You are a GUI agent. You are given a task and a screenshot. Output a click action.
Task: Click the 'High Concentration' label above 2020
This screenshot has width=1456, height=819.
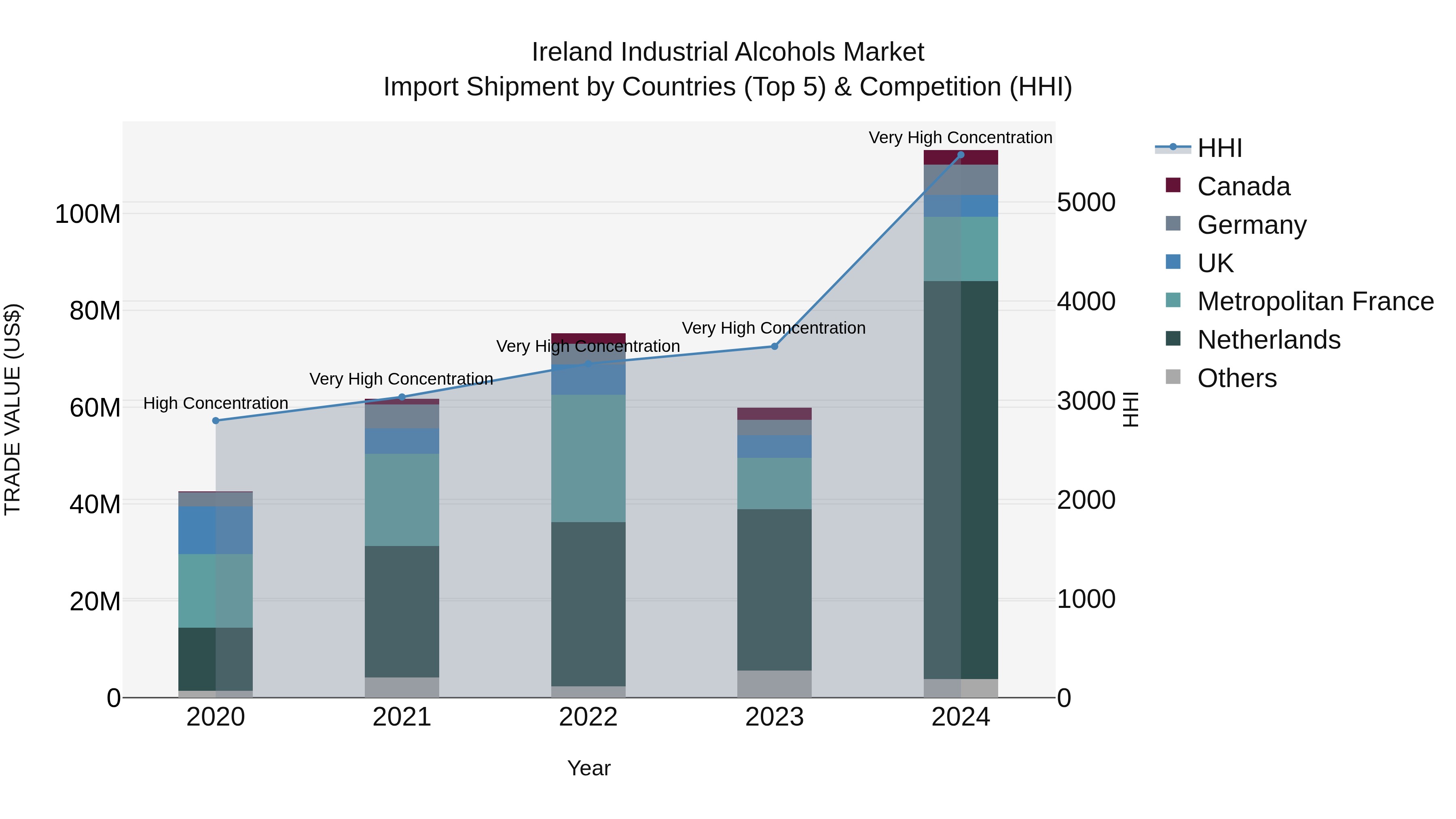pyautogui.click(x=215, y=403)
